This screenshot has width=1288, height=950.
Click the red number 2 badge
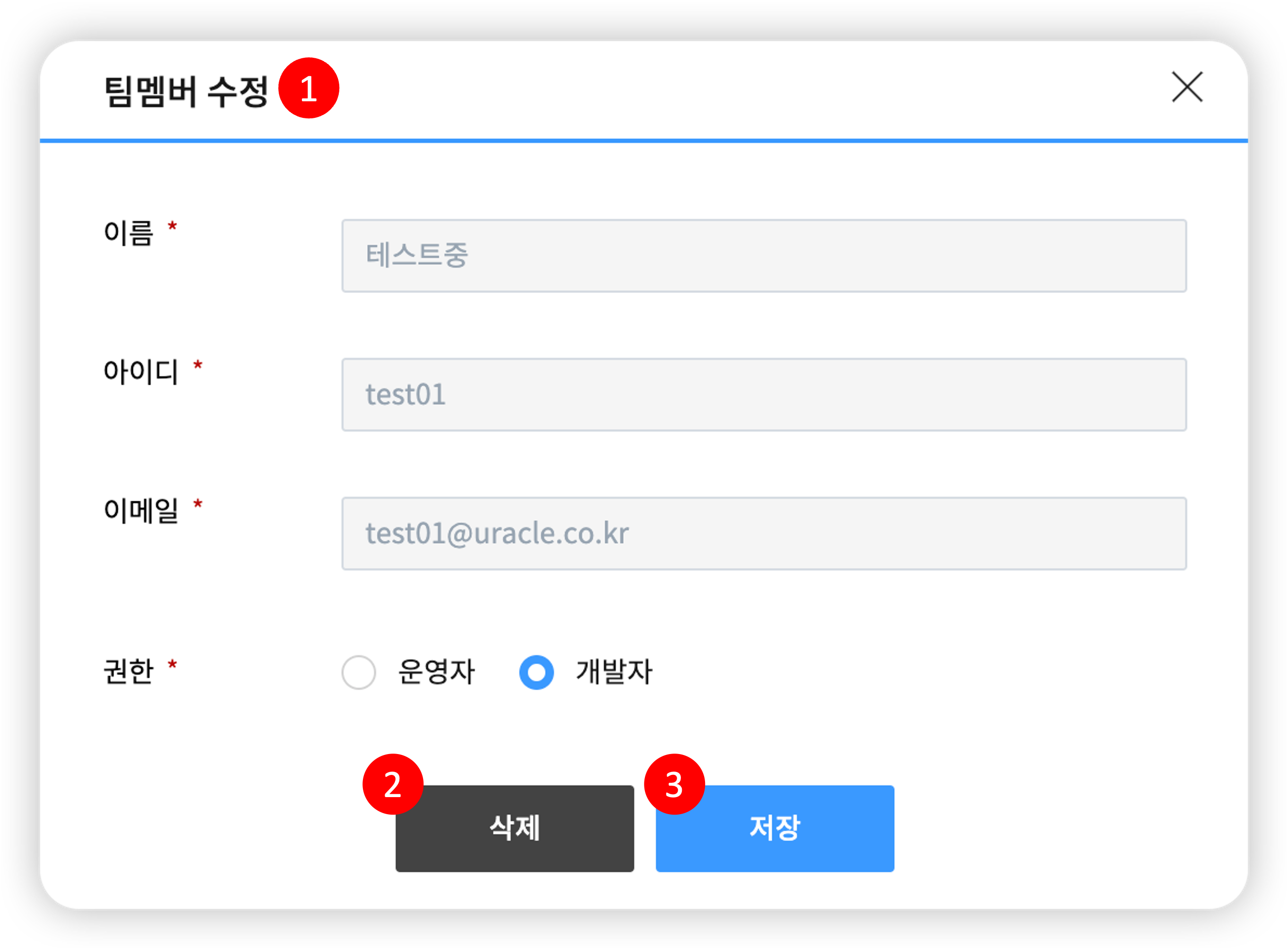pyautogui.click(x=393, y=784)
